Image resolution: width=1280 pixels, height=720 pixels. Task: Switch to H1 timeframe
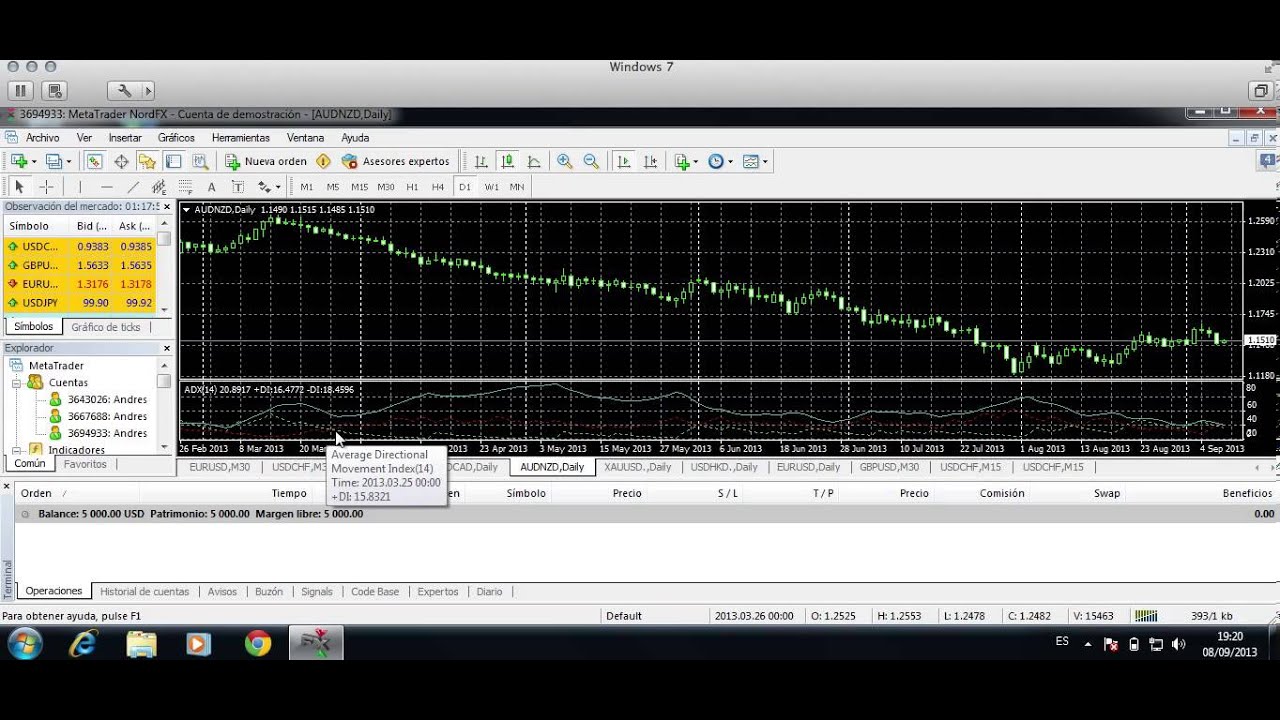coord(412,187)
